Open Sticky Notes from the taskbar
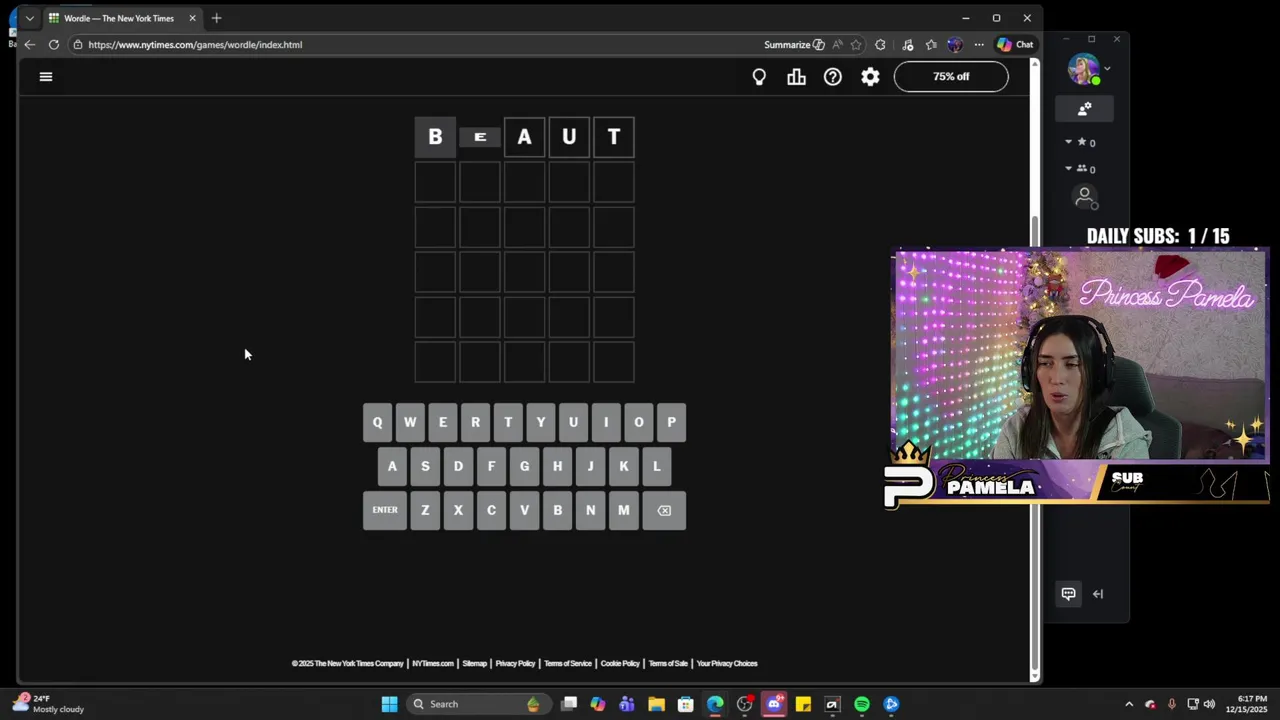Viewport: 1280px width, 720px height. [803, 704]
